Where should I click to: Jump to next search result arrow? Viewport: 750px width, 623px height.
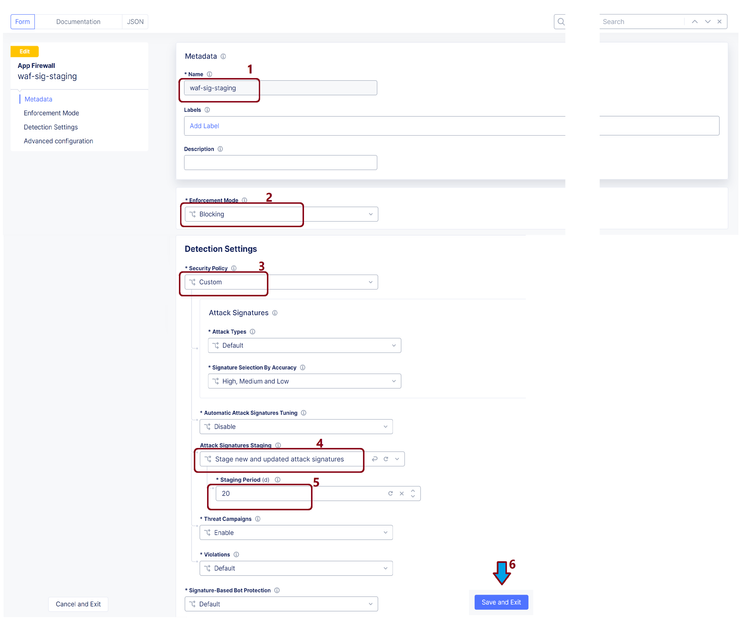[x=708, y=21]
